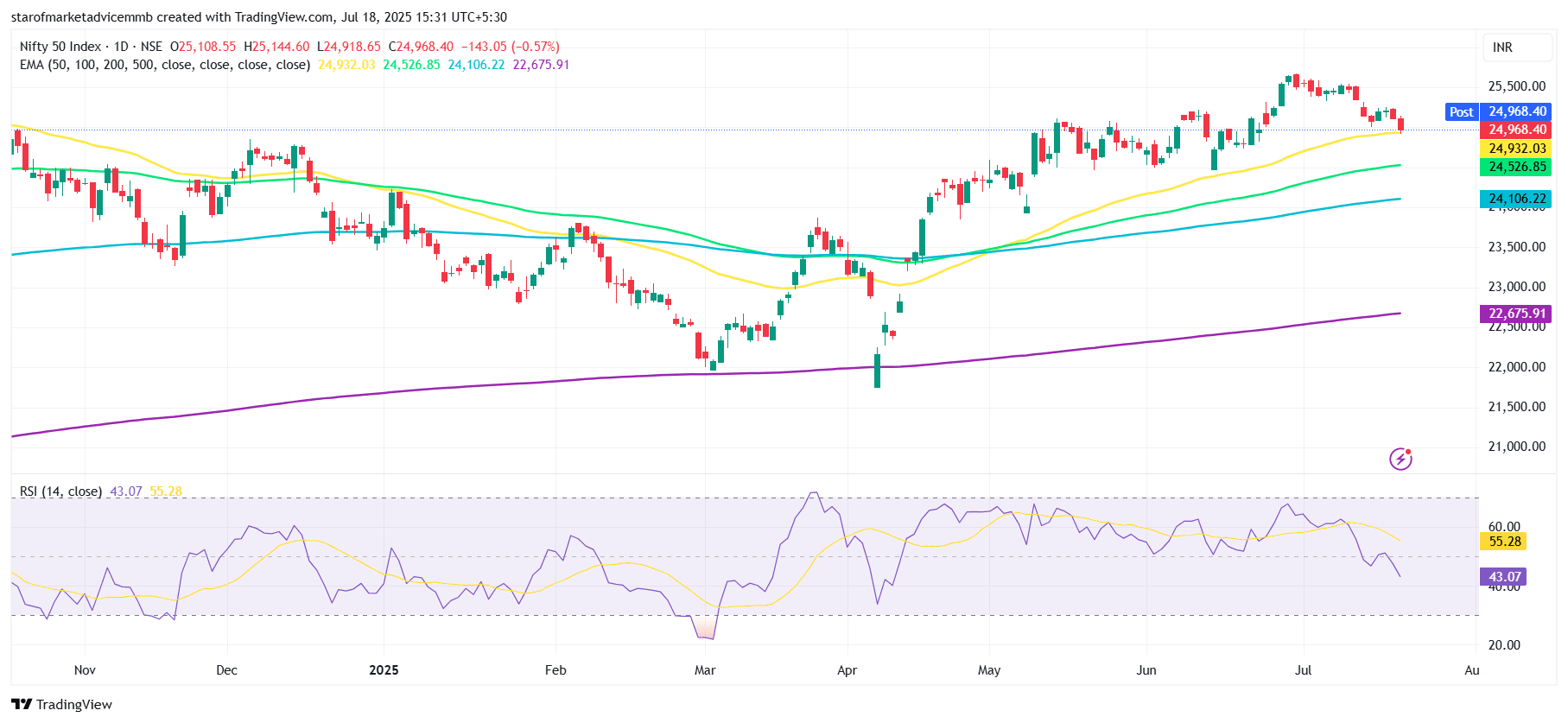Click the RSI 43.07 value in legend
The image size is (1568, 723).
click(126, 492)
